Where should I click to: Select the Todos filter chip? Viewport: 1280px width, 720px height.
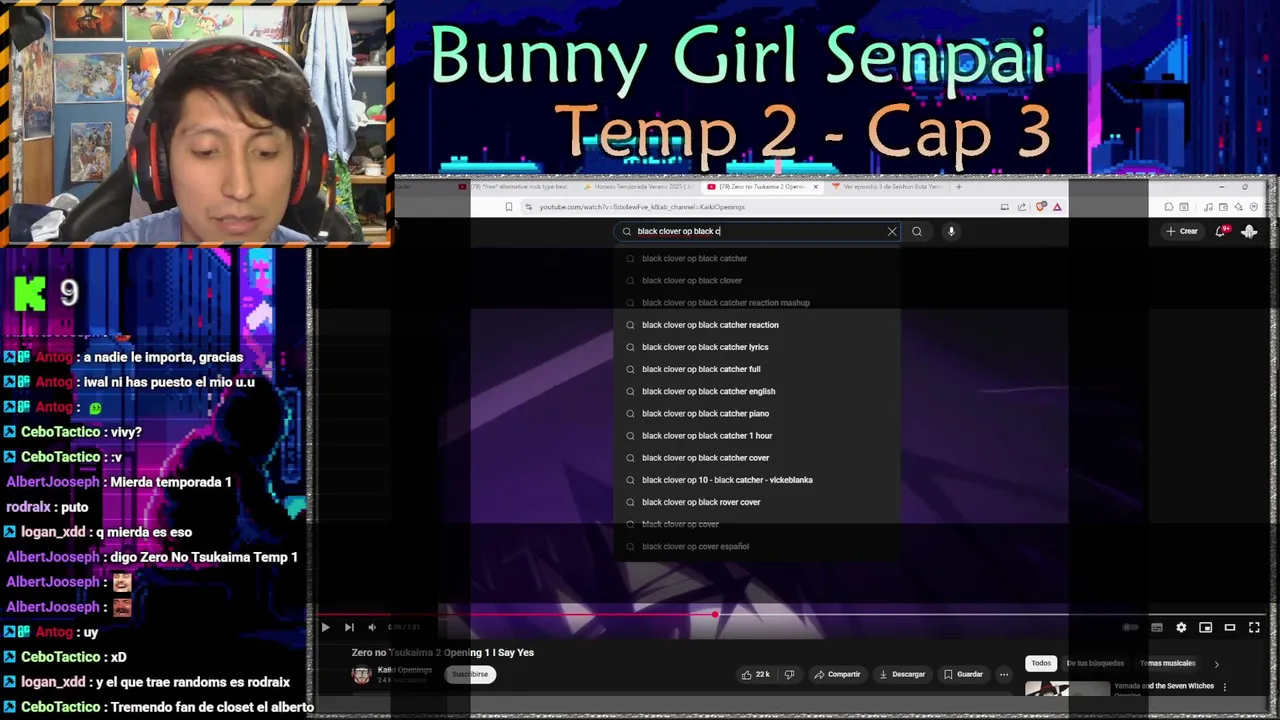pos(1041,663)
